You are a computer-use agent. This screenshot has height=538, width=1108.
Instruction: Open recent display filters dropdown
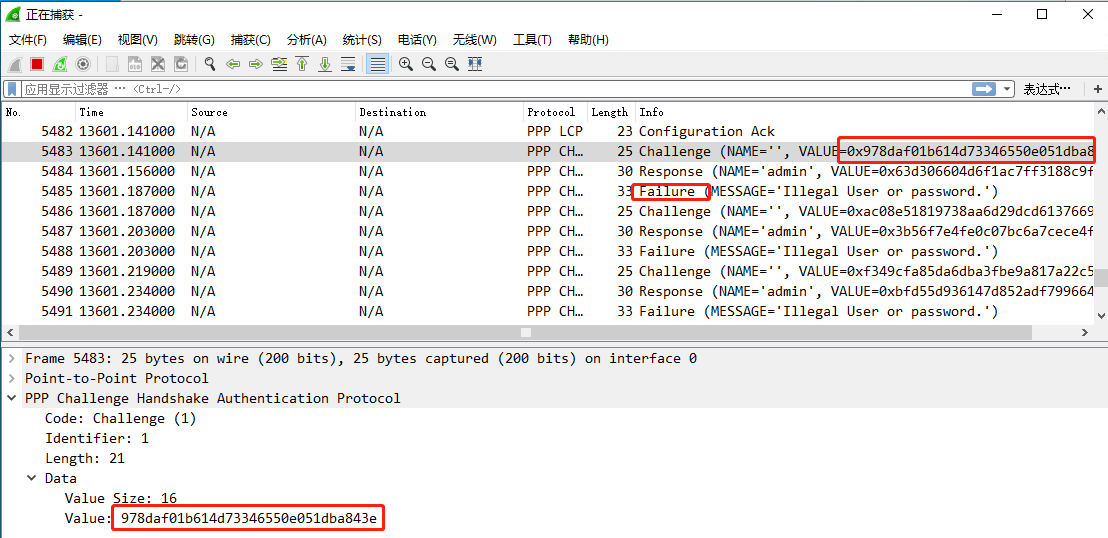(1007, 89)
